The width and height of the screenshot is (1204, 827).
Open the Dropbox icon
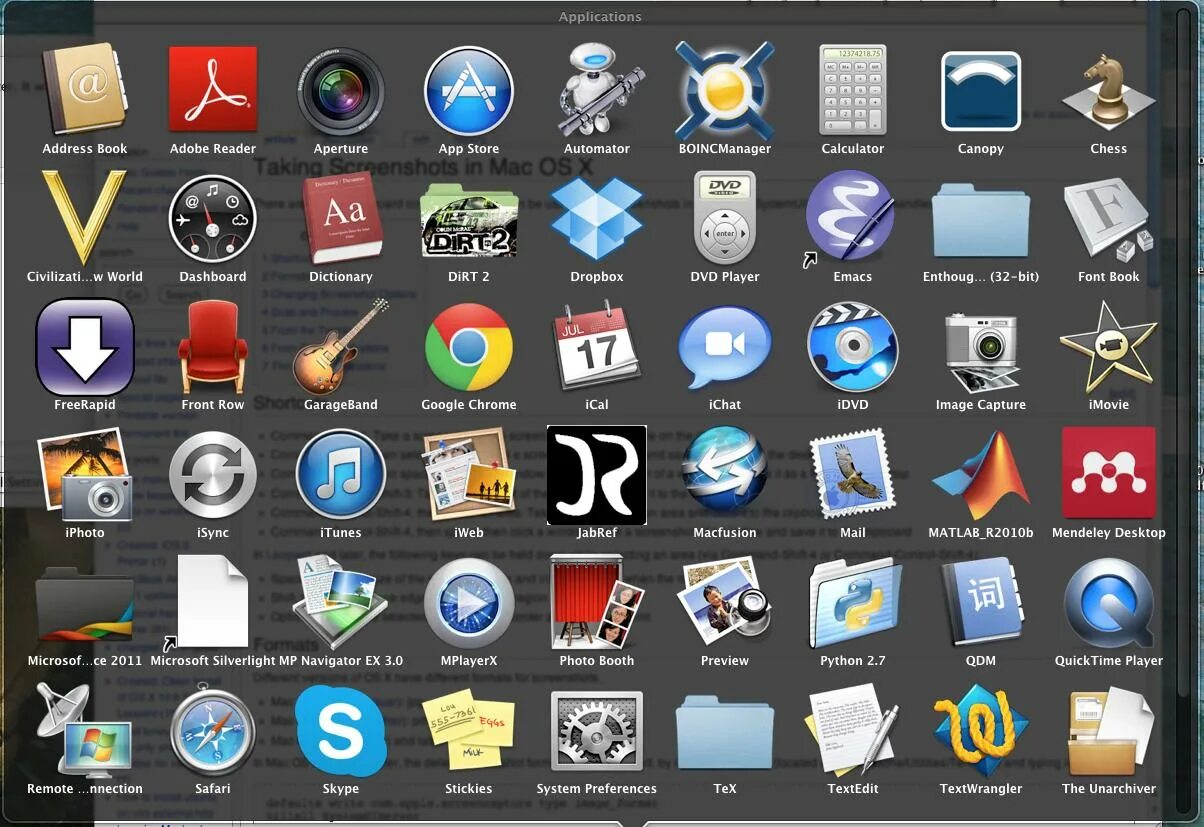(597, 218)
